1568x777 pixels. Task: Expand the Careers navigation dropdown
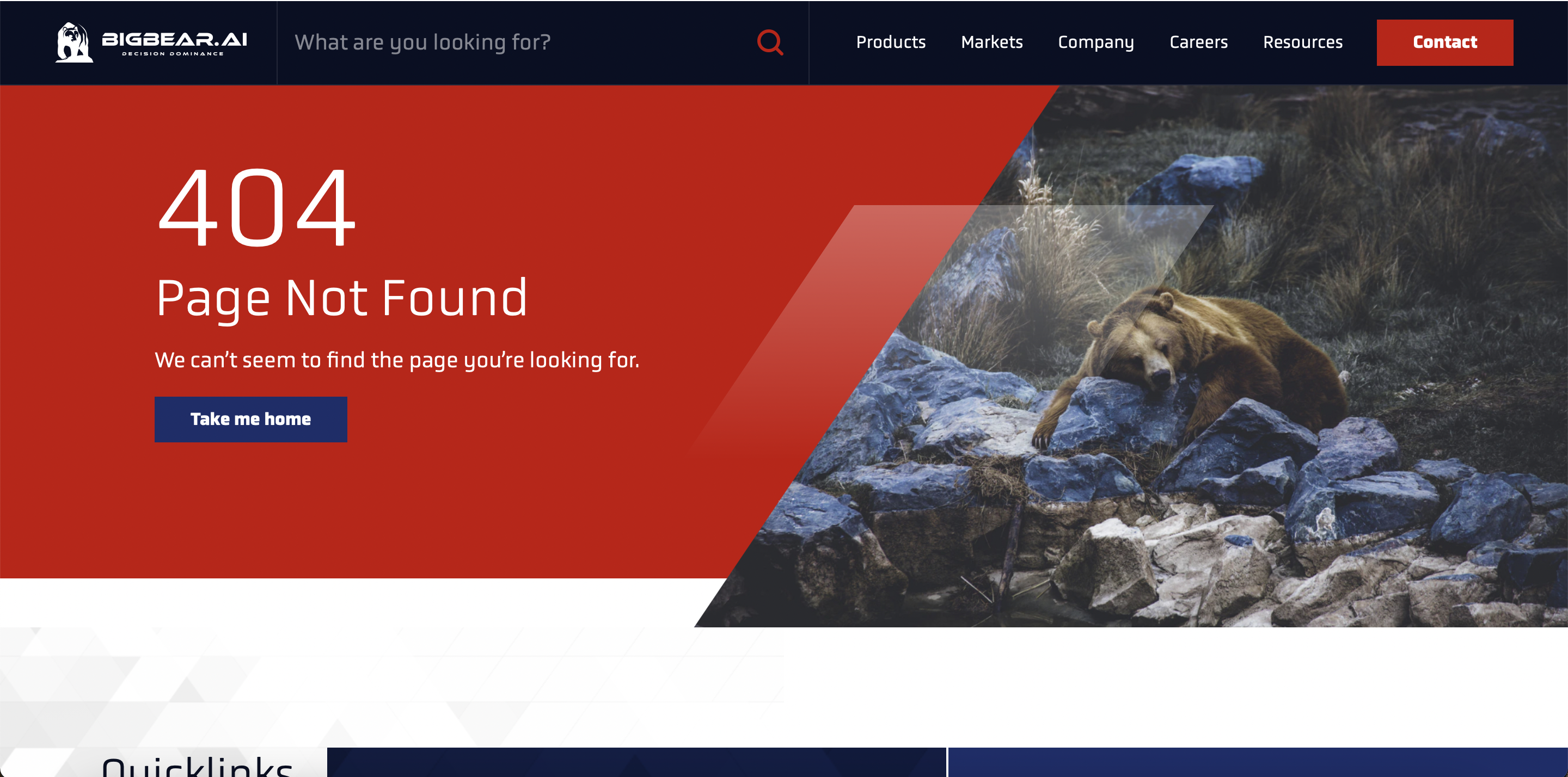1197,42
